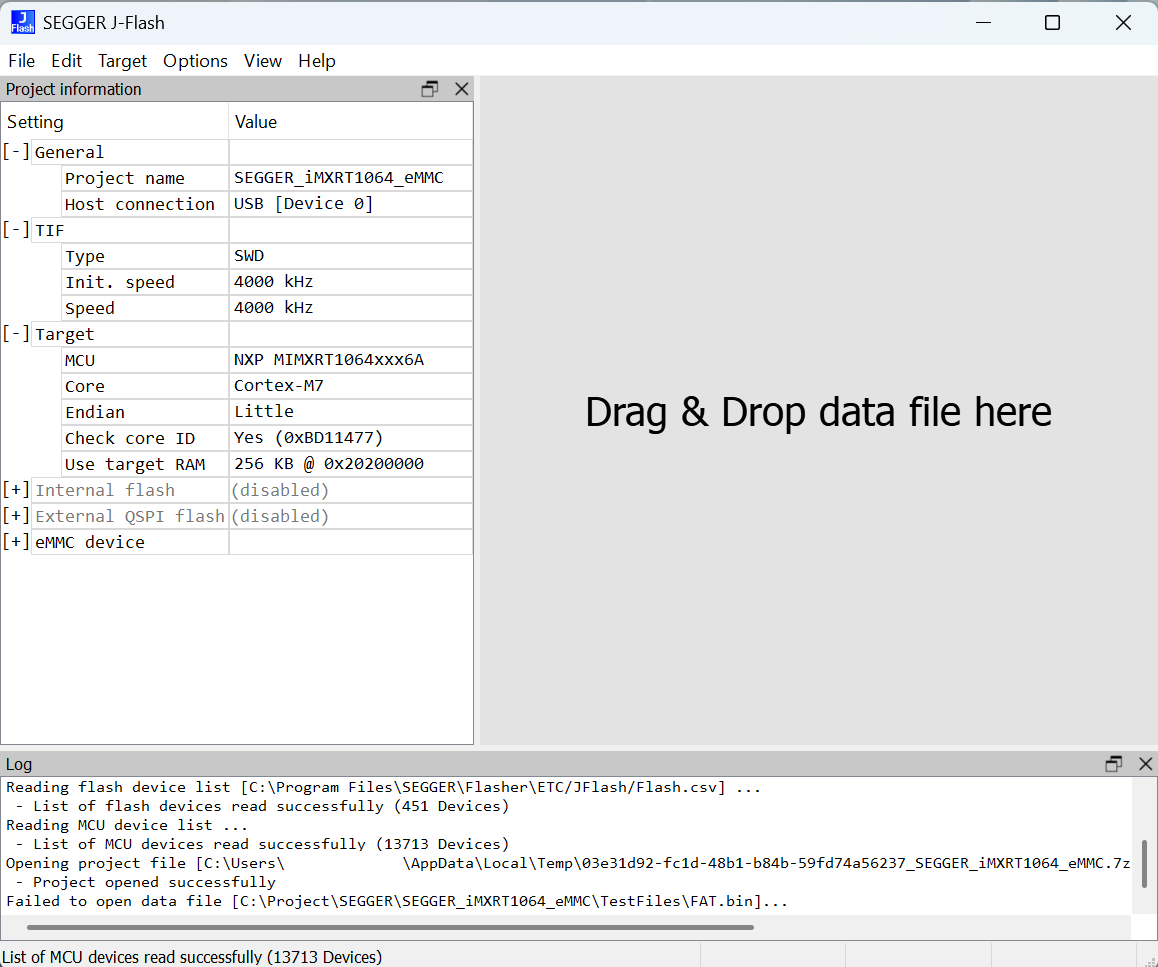
Task: Click the log vertical scrollbar thumb
Action: (x=1144, y=864)
